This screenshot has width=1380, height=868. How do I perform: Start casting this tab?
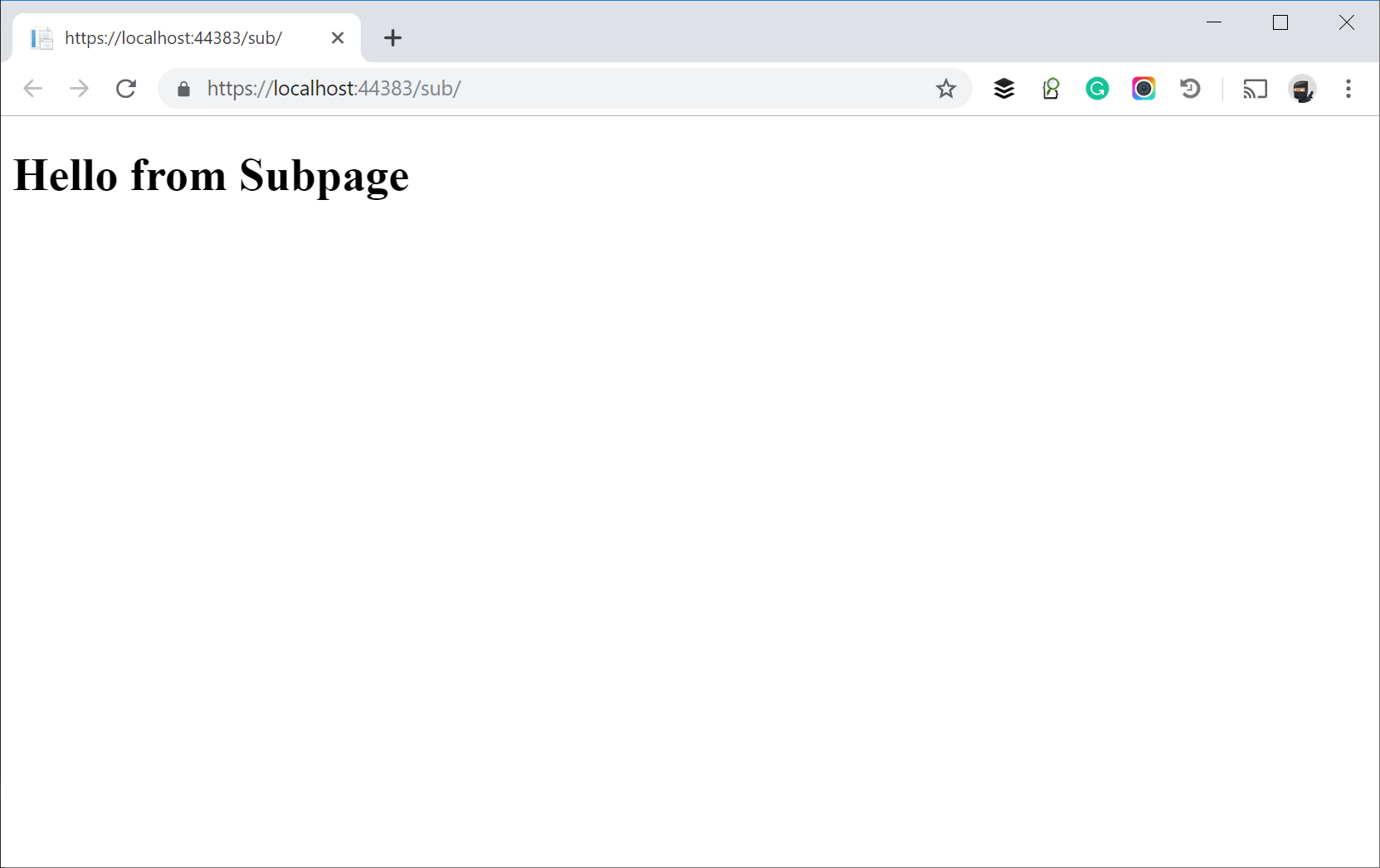pyautogui.click(x=1254, y=89)
